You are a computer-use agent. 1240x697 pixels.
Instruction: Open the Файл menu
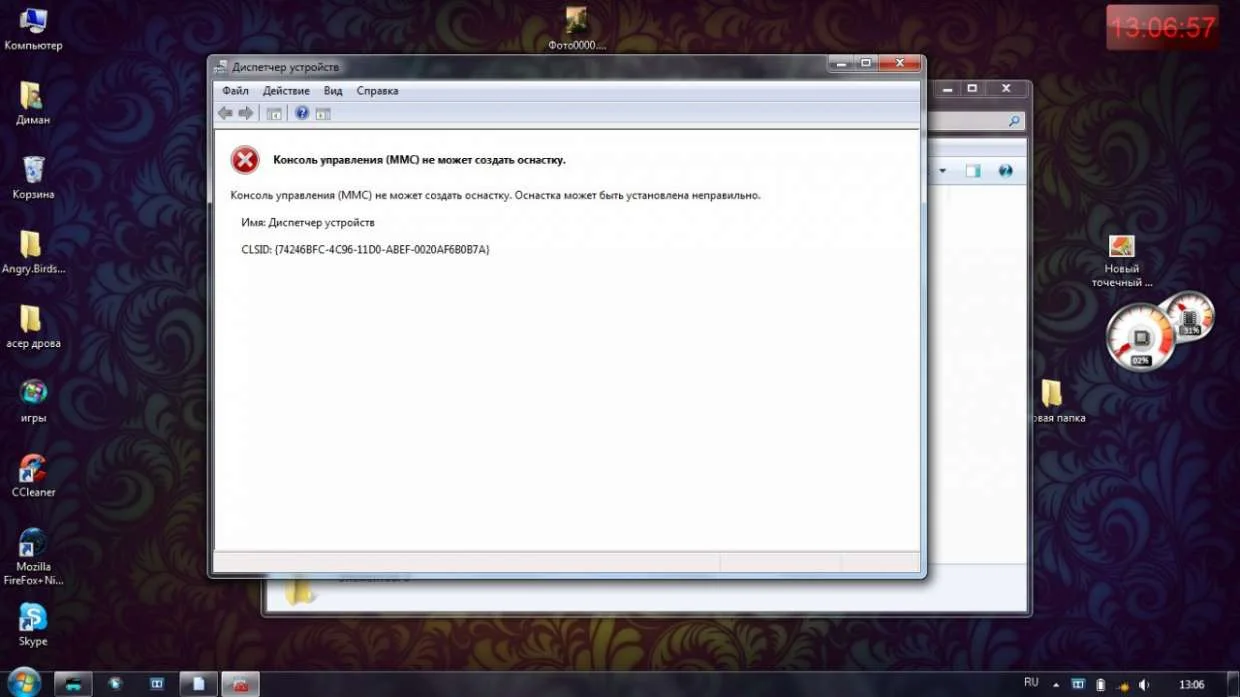click(x=236, y=91)
